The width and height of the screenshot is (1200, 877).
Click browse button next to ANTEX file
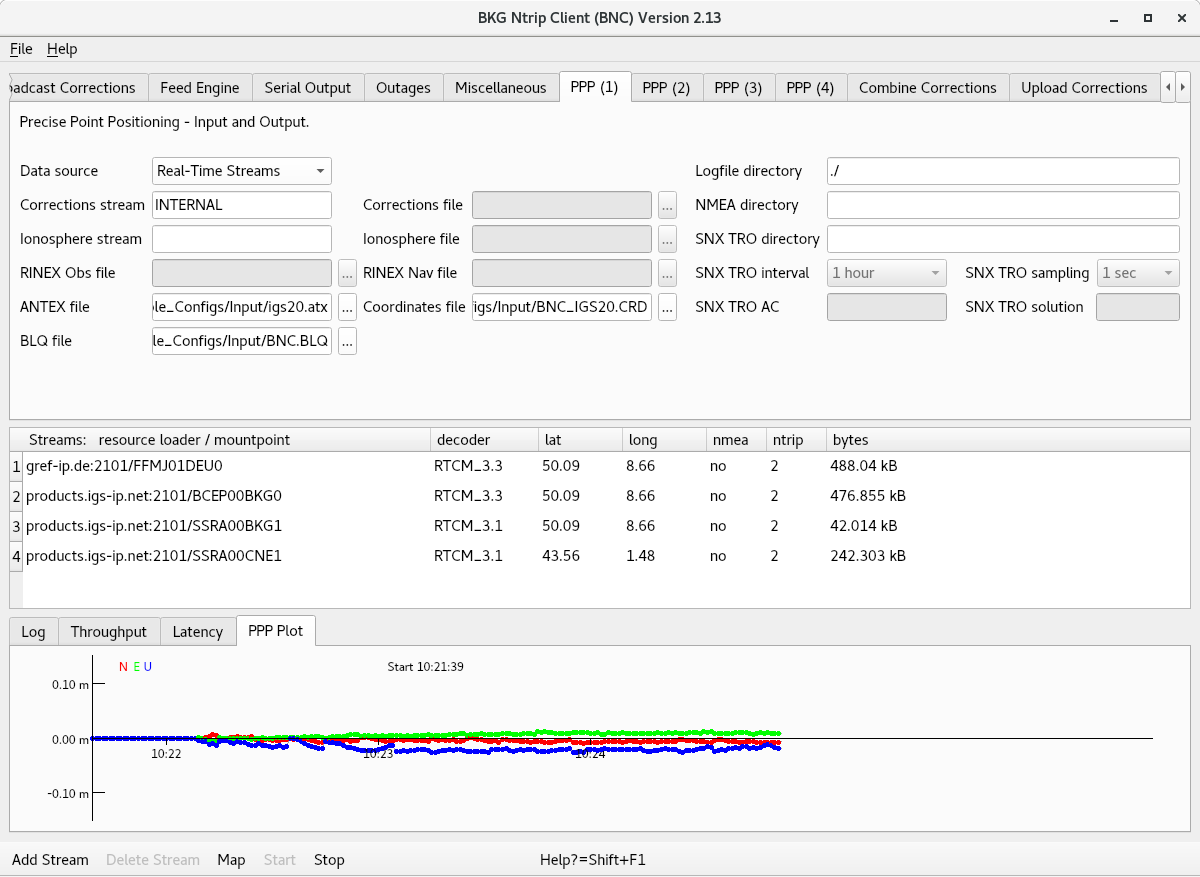click(x=348, y=307)
